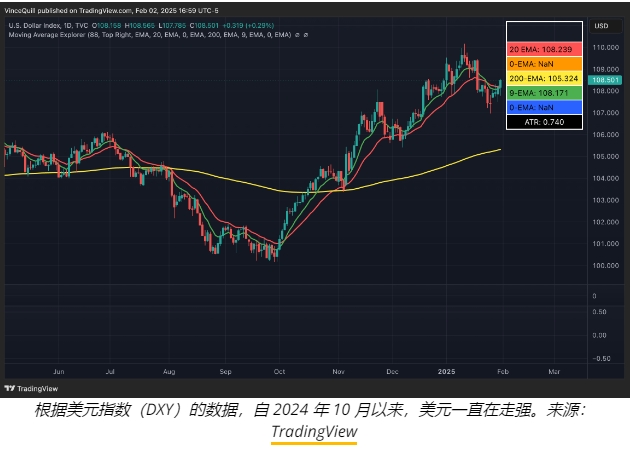Screen dimensions: 631x452
Task: Click the 110.000 price axis label
Action: 605,47
